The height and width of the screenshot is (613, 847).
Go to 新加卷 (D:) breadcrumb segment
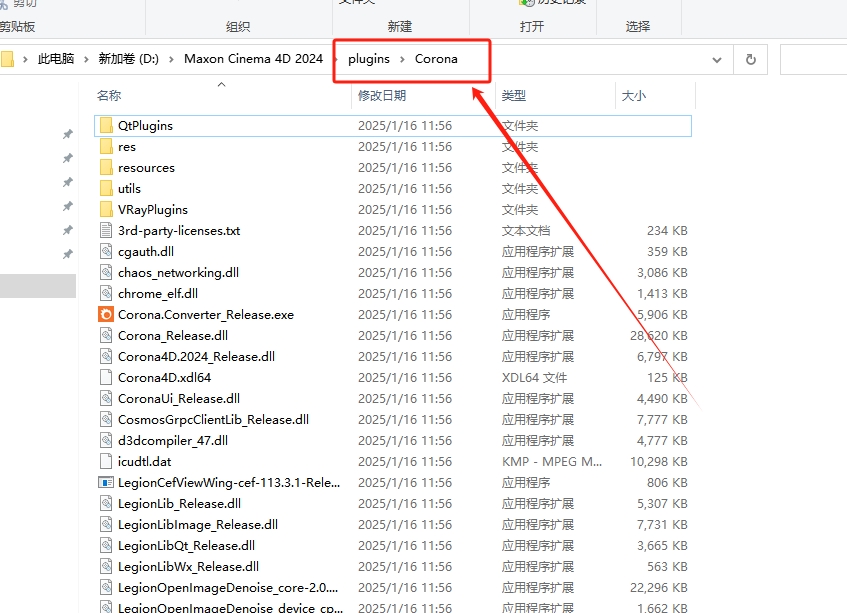pos(129,59)
